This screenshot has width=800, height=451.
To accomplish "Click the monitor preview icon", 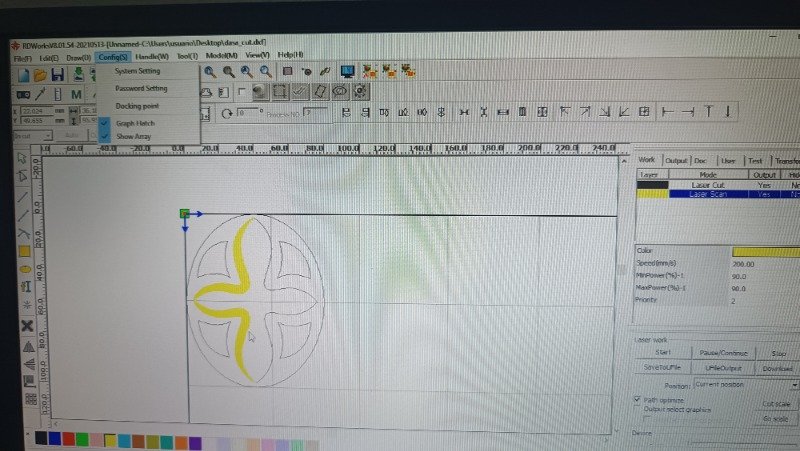I will (347, 71).
